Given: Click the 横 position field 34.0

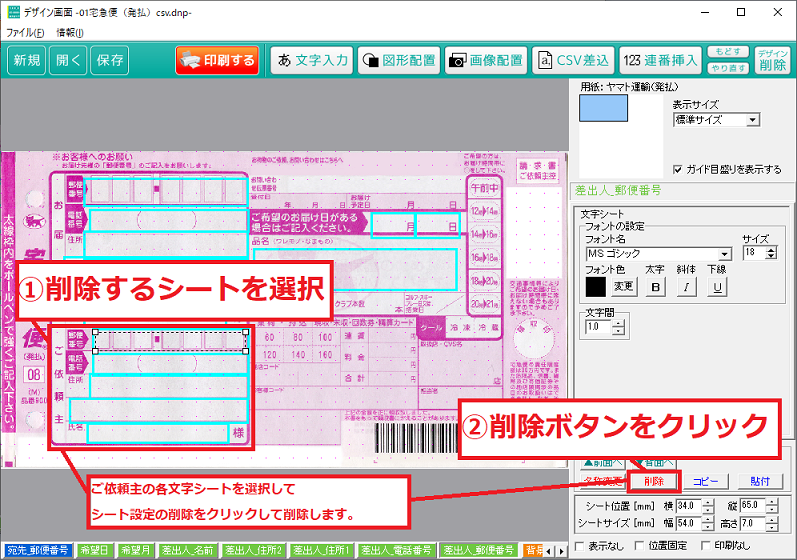Looking at the screenshot, I should 689,506.
